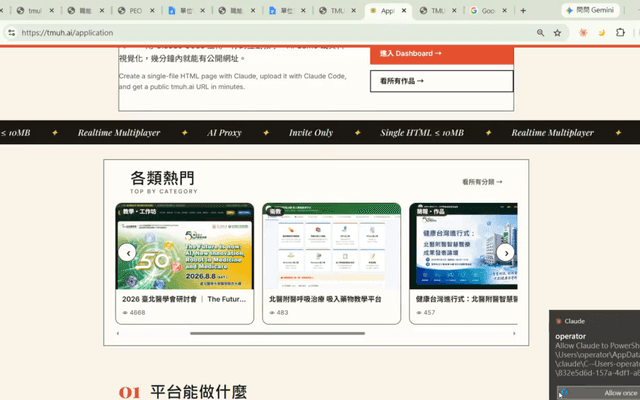Viewport: 640px width, 400px height.
Task: Close the PEO tab
Action: point(152,11)
